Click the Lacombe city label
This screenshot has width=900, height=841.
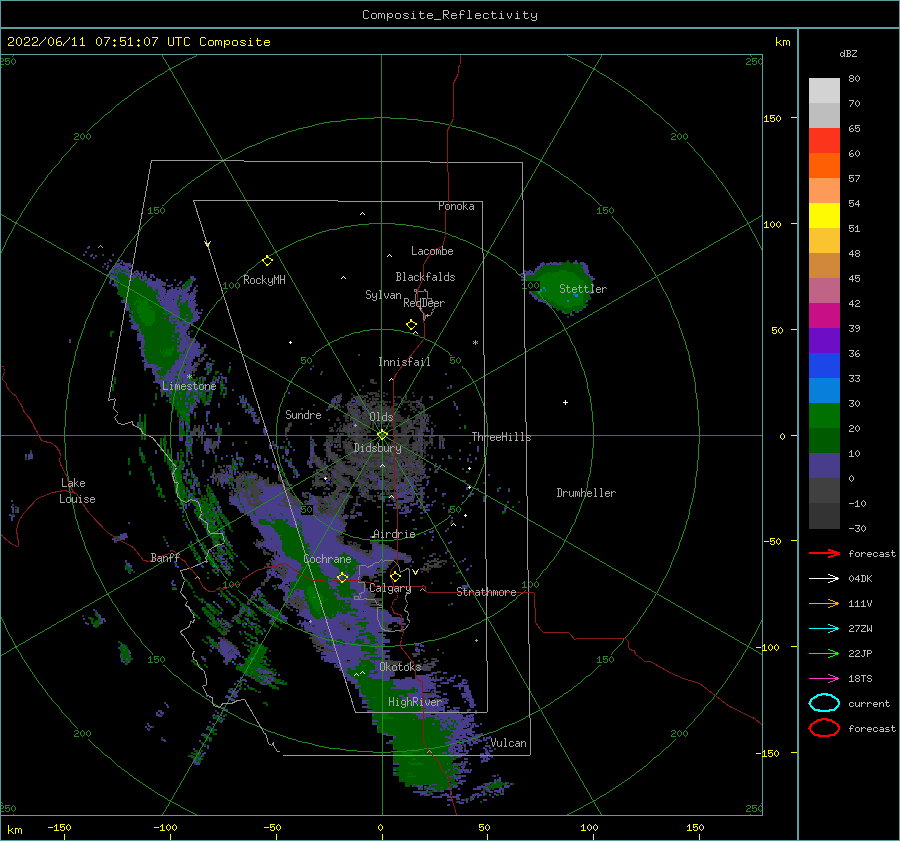(432, 251)
